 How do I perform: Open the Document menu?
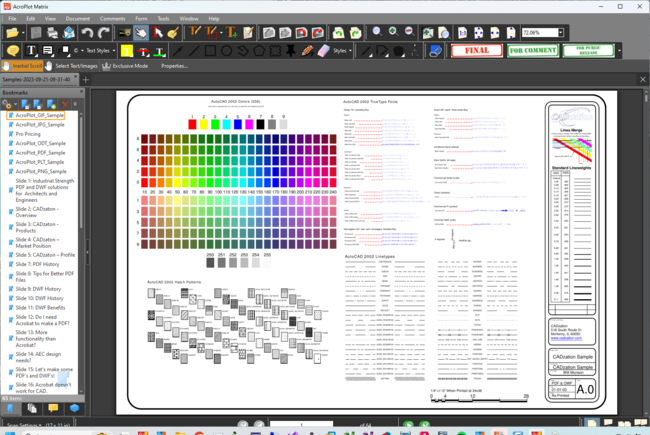point(78,19)
